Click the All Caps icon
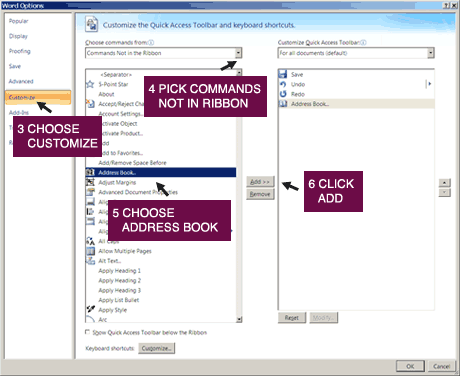The height and width of the screenshot is (376, 460). click(x=90, y=241)
